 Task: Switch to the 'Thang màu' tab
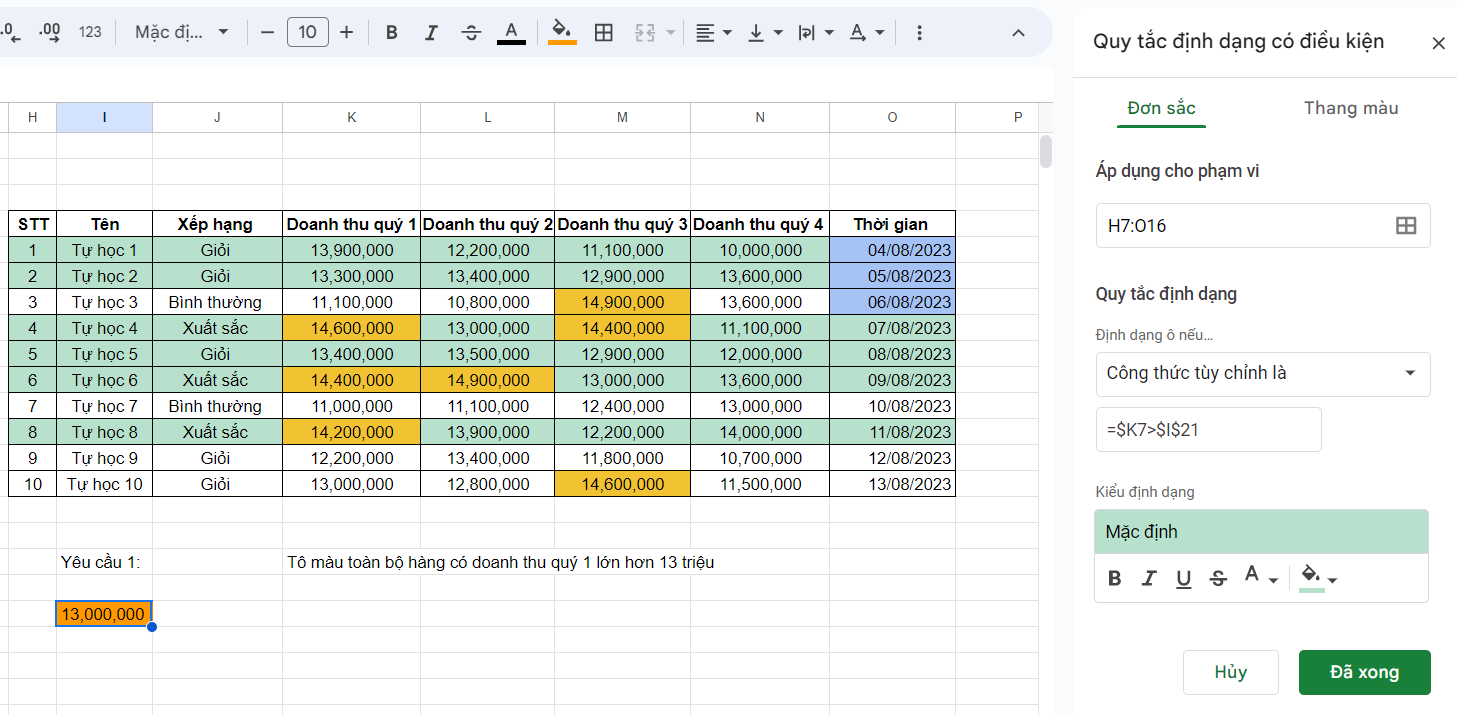pyautogui.click(x=1350, y=108)
